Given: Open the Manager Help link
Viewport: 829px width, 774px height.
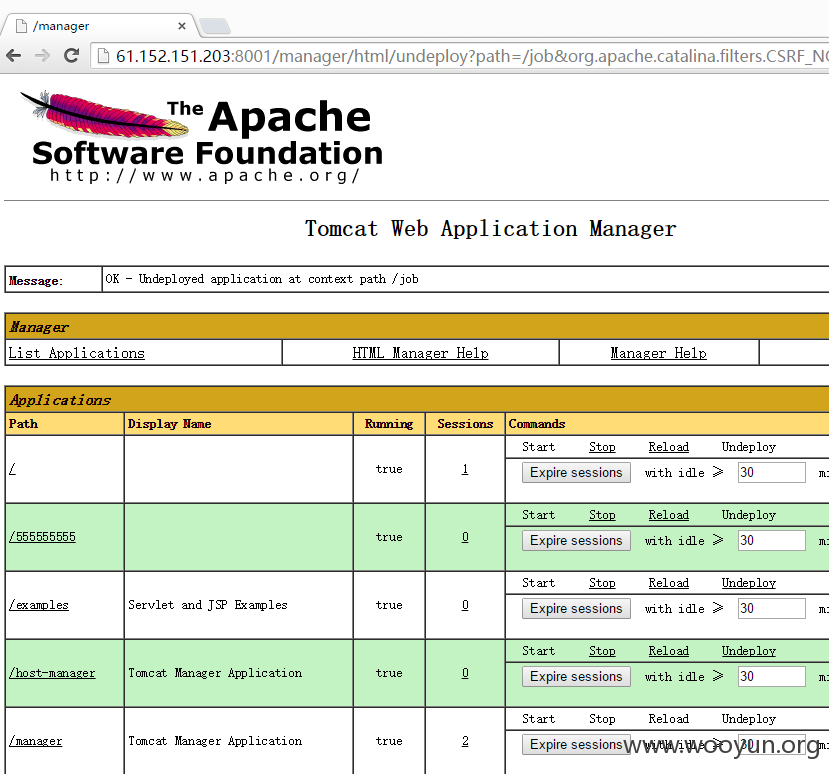Looking at the screenshot, I should pos(658,353).
